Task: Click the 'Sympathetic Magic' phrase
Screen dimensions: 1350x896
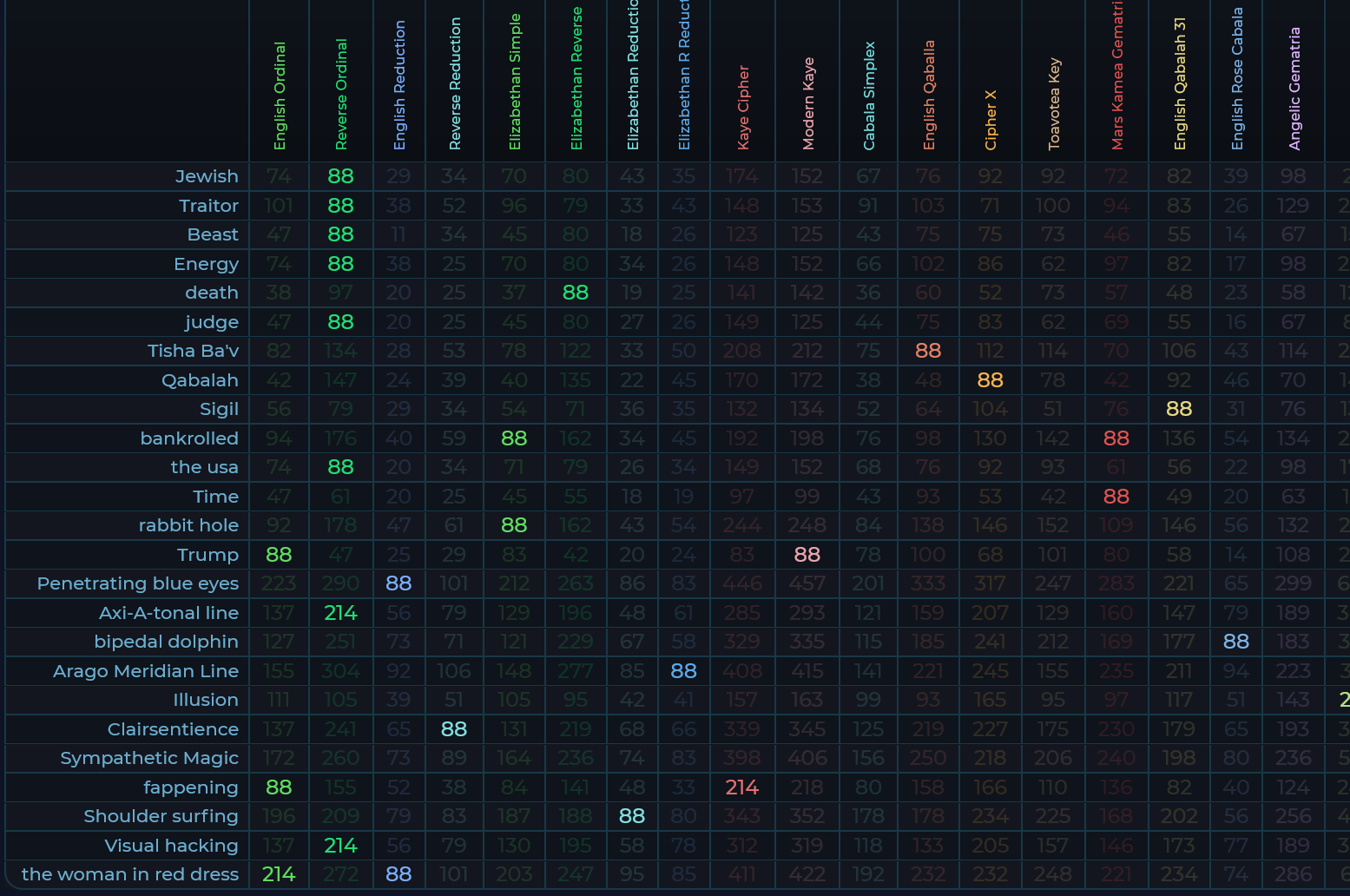Action: (x=148, y=758)
